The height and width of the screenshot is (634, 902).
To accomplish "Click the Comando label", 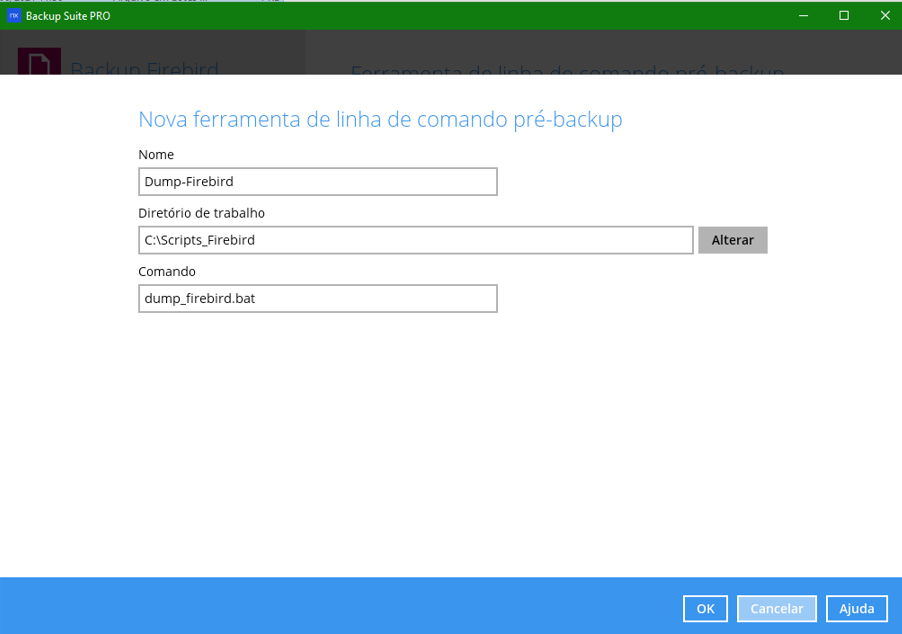I will (167, 271).
